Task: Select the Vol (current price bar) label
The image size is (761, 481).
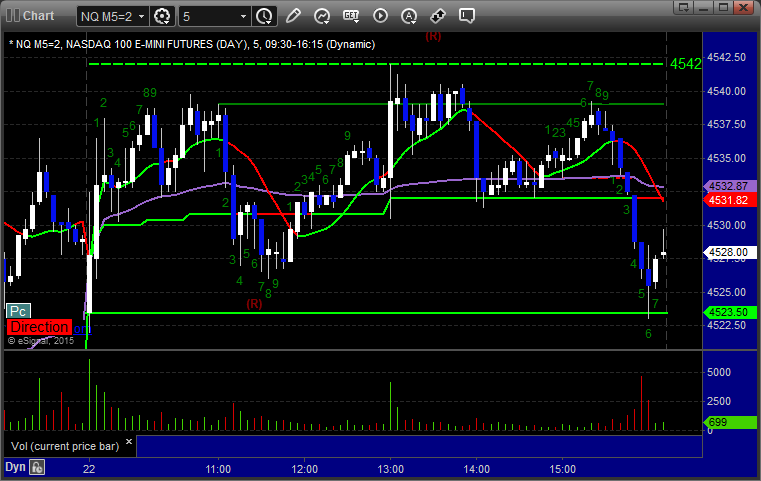Action: pyautogui.click(x=65, y=446)
